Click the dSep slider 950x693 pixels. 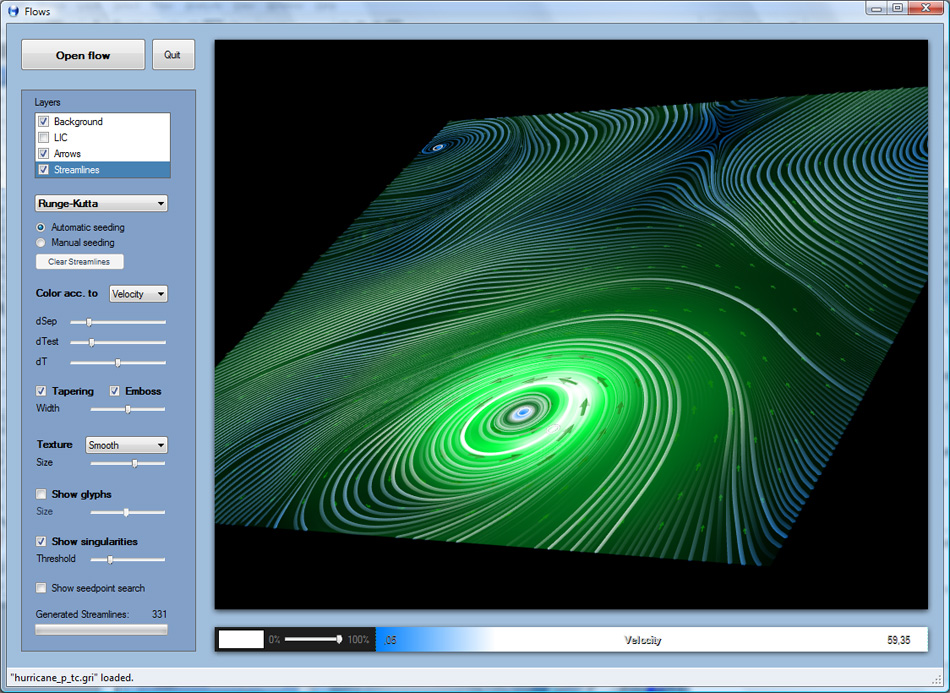point(89,322)
